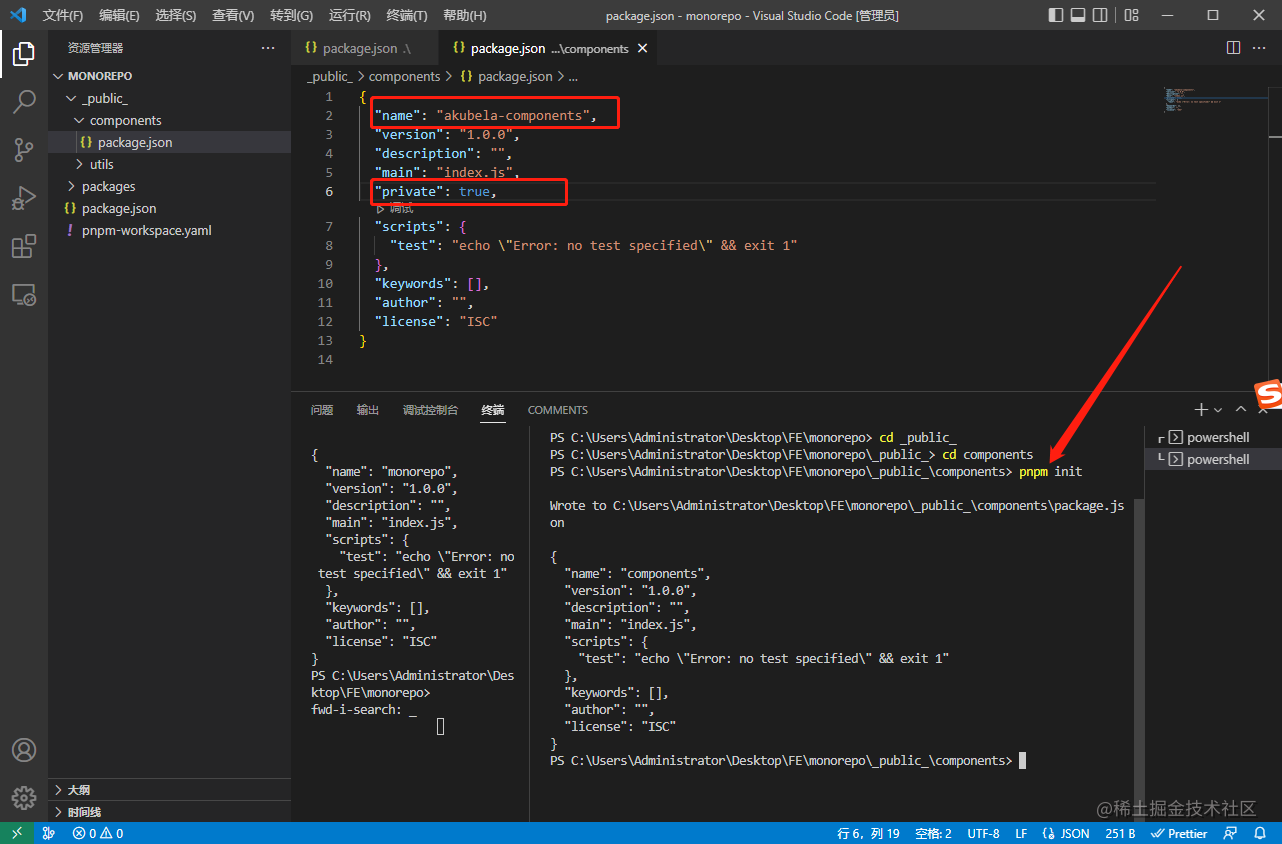Expand the utils folder
The image size is (1282, 844).
(101, 164)
